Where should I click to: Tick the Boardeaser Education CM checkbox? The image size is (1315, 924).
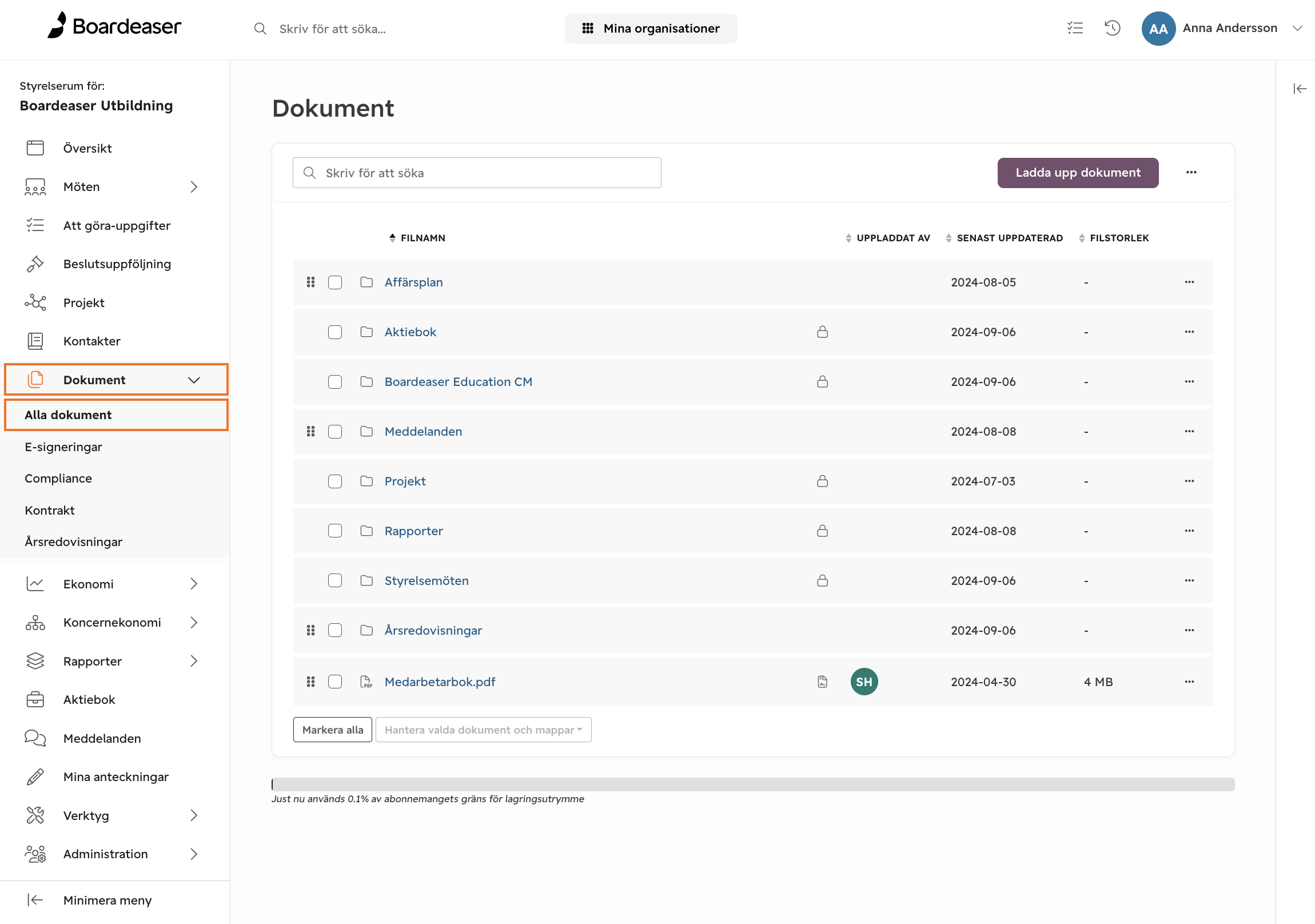335,382
